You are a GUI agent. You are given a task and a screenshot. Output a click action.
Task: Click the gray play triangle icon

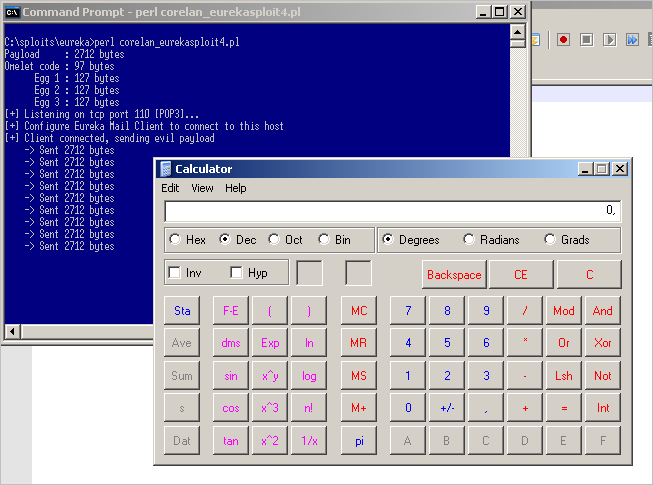point(609,40)
